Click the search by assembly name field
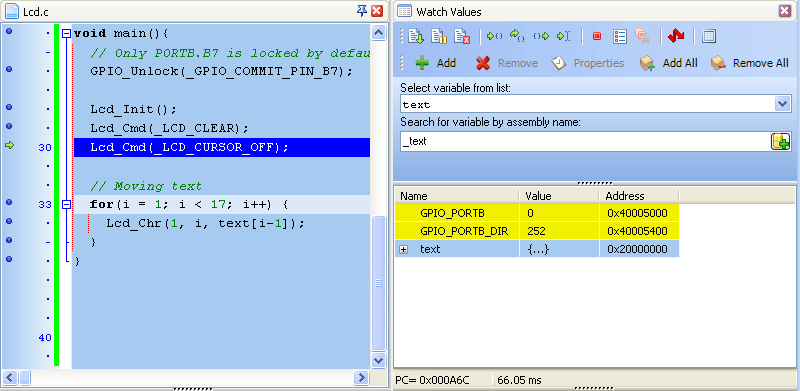The width and height of the screenshot is (800, 391). pos(585,141)
